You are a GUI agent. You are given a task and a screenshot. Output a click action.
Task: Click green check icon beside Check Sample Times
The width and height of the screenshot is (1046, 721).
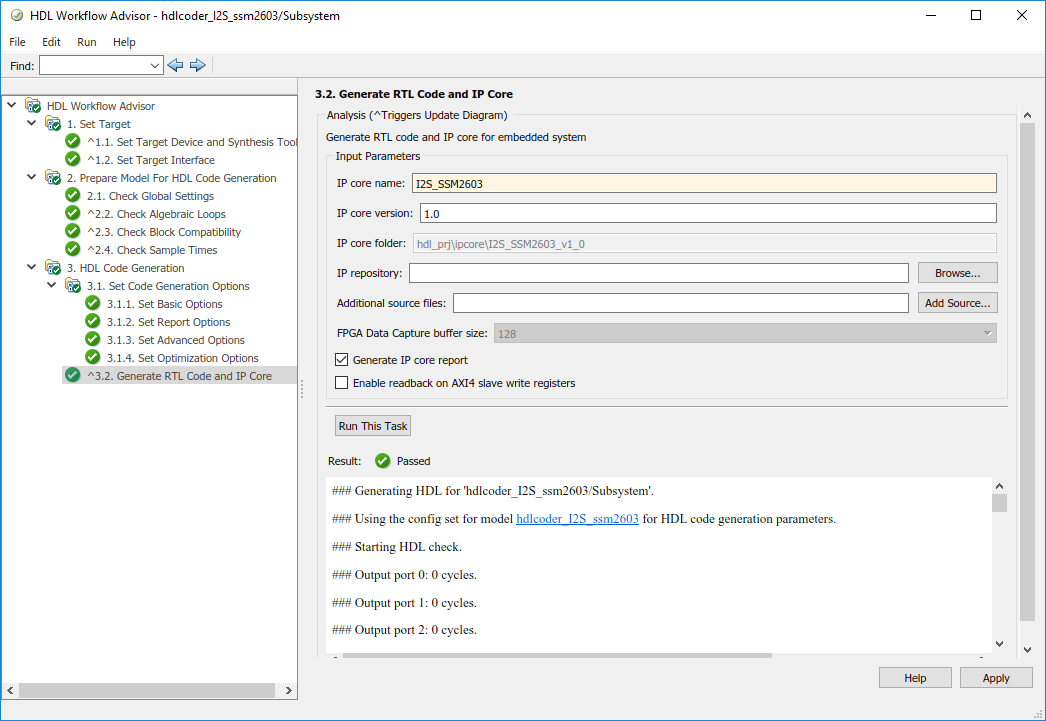point(72,250)
